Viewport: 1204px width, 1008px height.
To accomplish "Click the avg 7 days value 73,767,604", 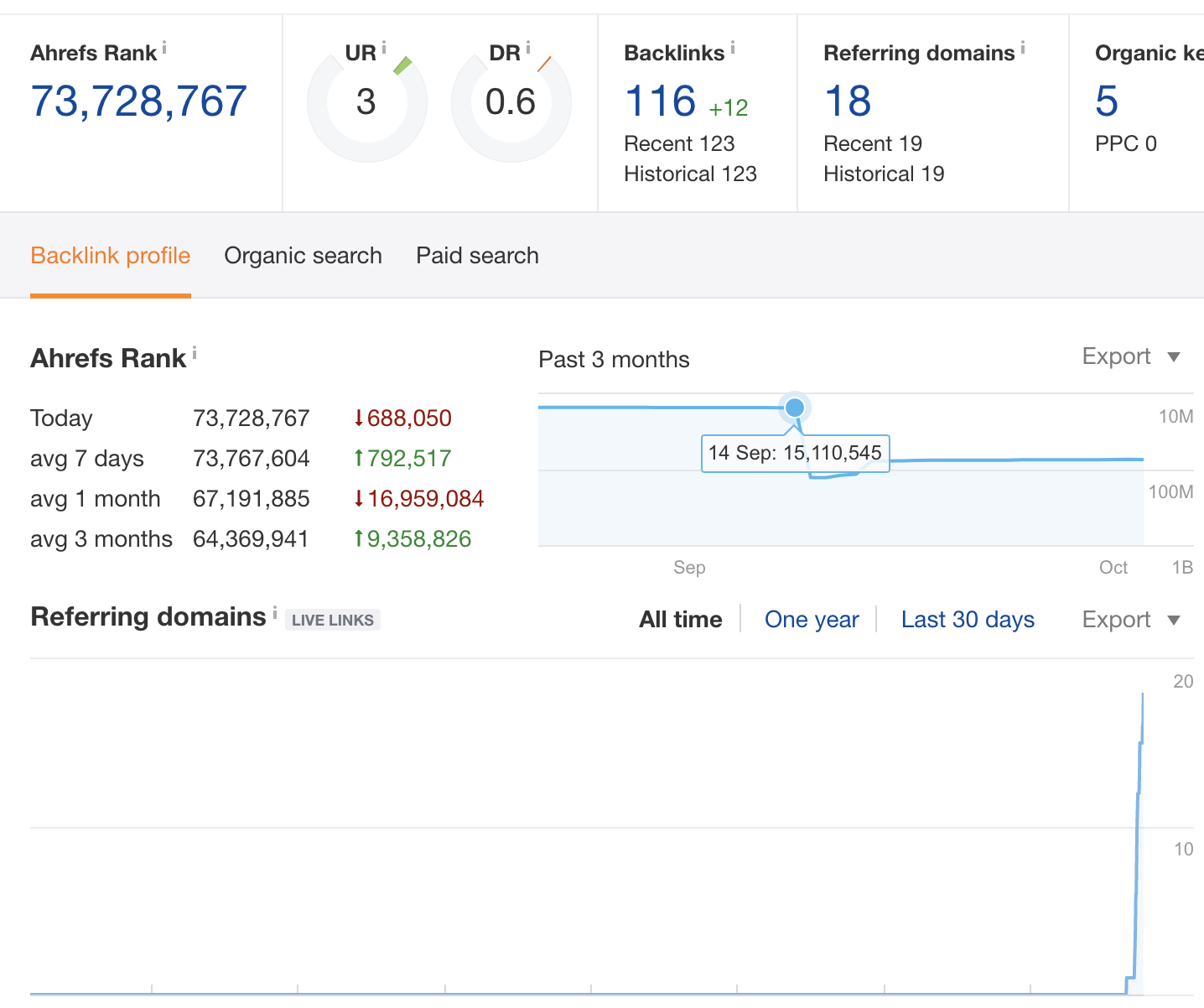I will (x=252, y=458).
